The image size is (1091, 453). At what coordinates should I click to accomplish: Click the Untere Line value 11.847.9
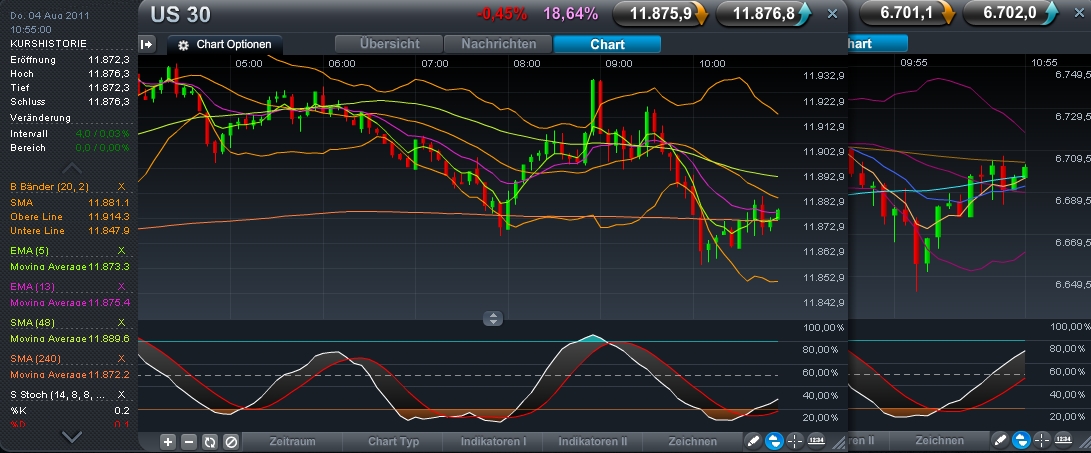[x=109, y=230]
